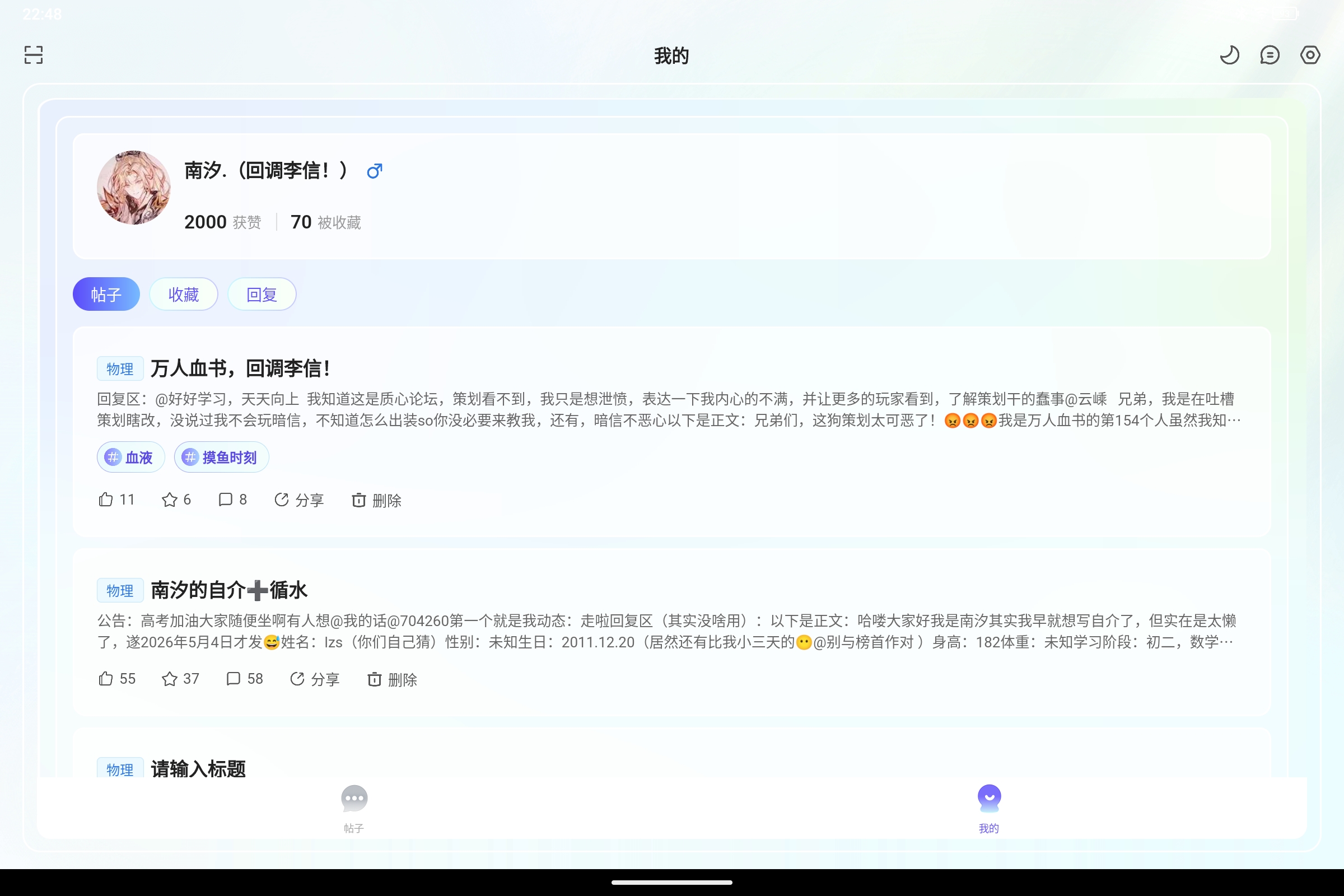Tap 物理 tag on 万人血书 post
This screenshot has width=1344, height=896.
tap(120, 368)
